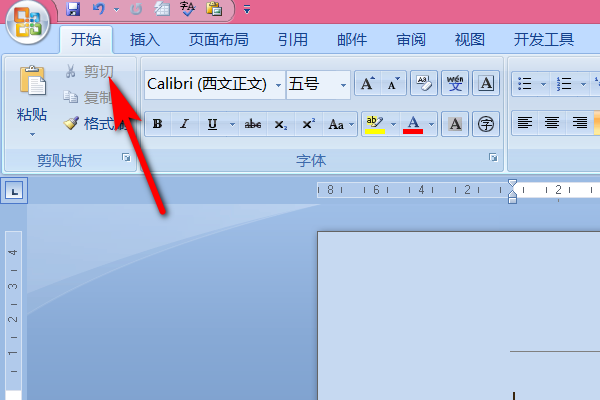
Task: Open the highlight color dropdown arrow
Action: point(393,124)
